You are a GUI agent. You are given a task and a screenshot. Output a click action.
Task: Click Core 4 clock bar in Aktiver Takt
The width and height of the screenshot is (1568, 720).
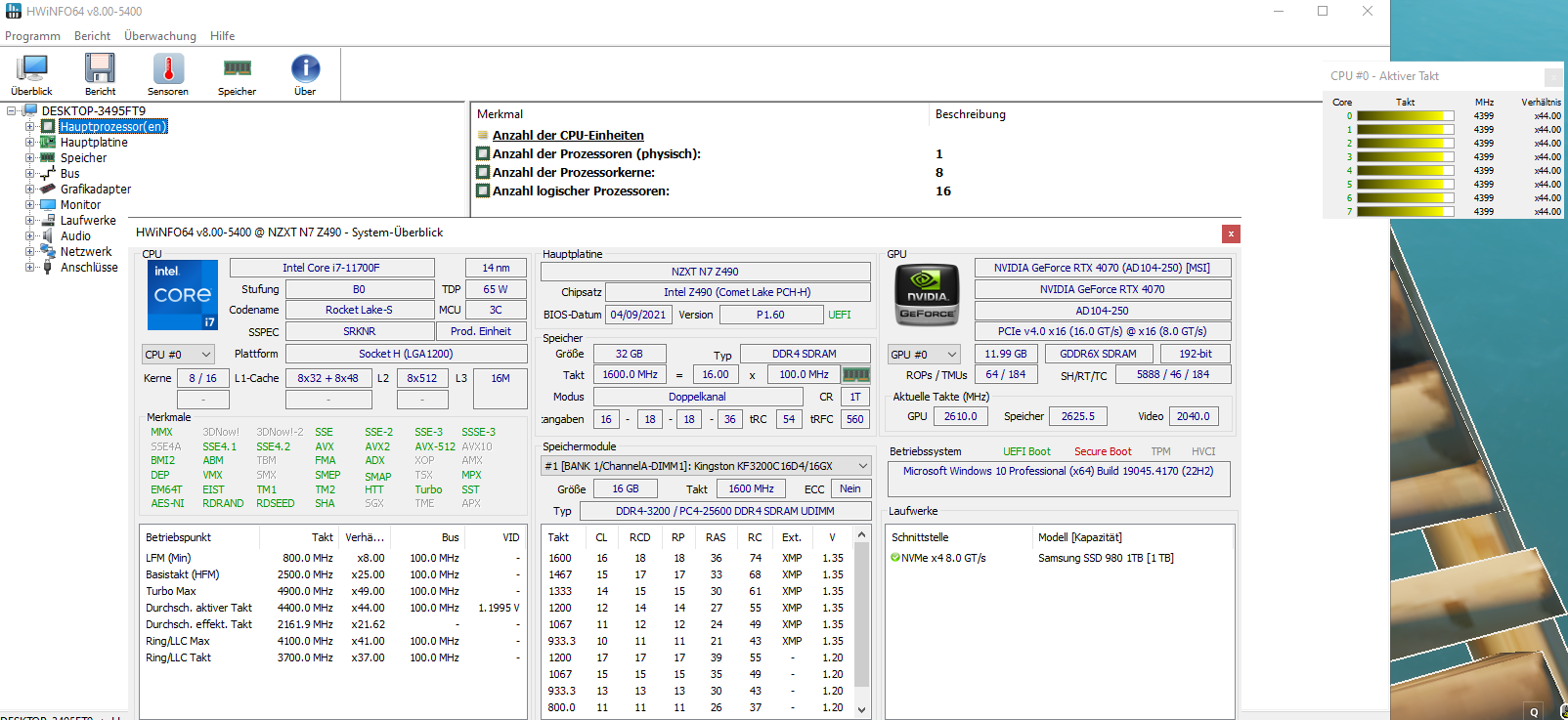coord(1406,170)
